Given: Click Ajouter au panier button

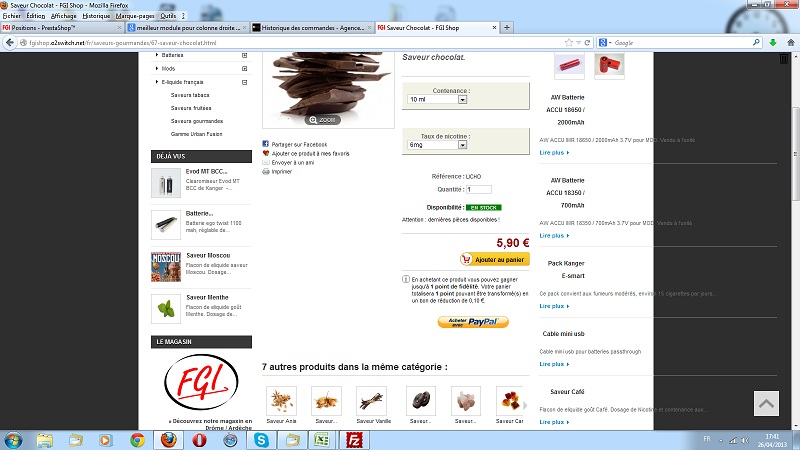Looking at the screenshot, I should pyautogui.click(x=494, y=259).
